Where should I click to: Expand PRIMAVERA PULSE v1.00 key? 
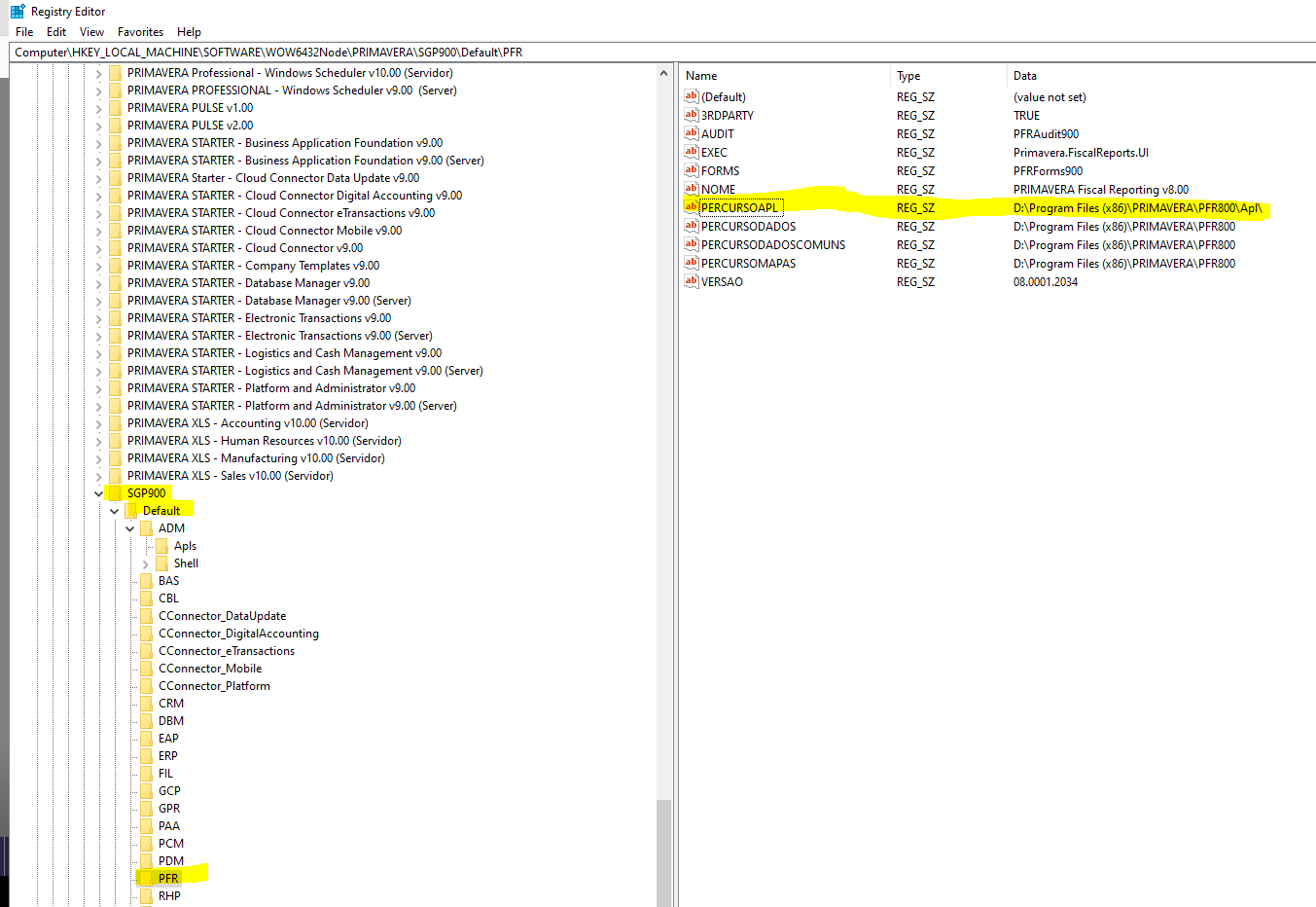[98, 108]
